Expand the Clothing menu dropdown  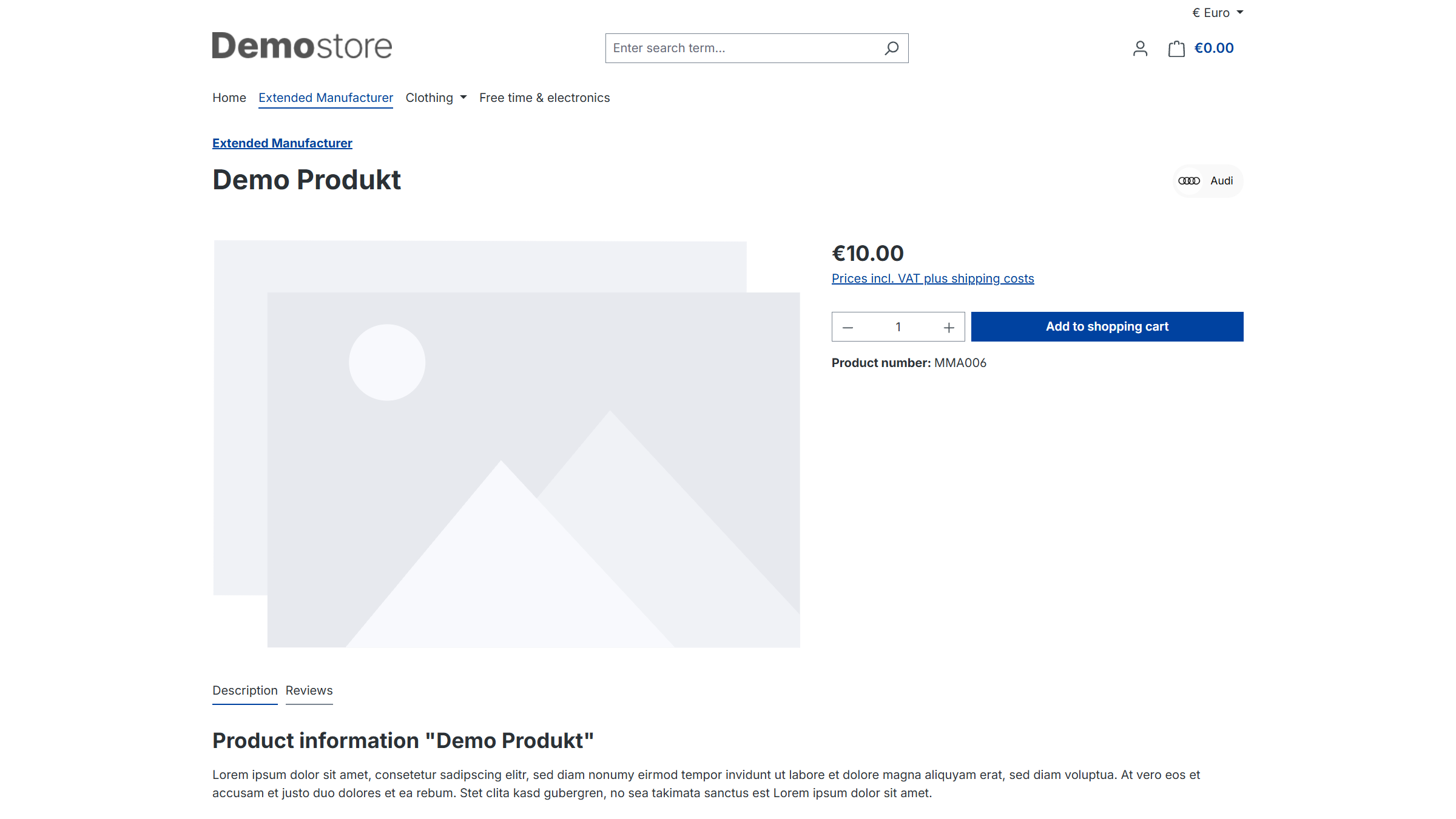[436, 98]
